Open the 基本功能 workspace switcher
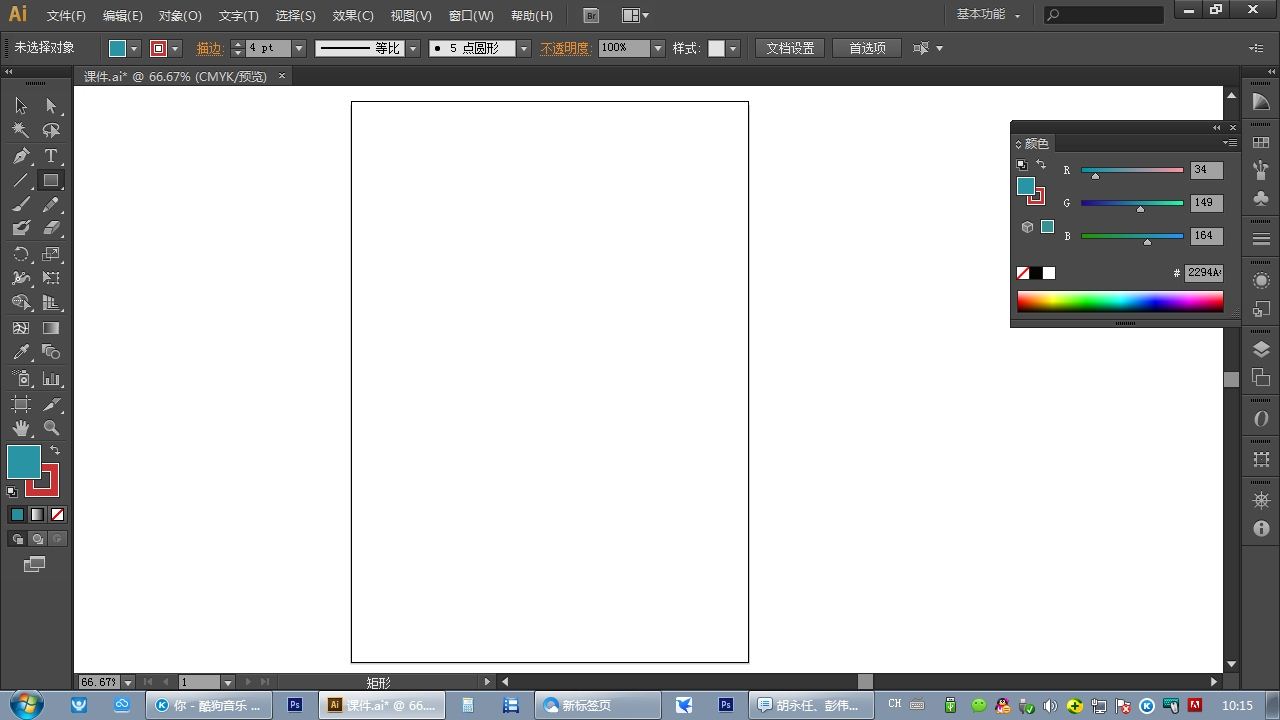This screenshot has height=720, width=1280. (988, 14)
